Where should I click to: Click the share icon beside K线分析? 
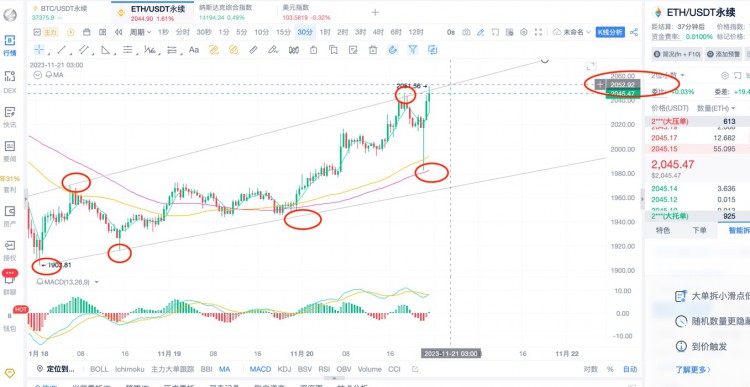click(634, 32)
